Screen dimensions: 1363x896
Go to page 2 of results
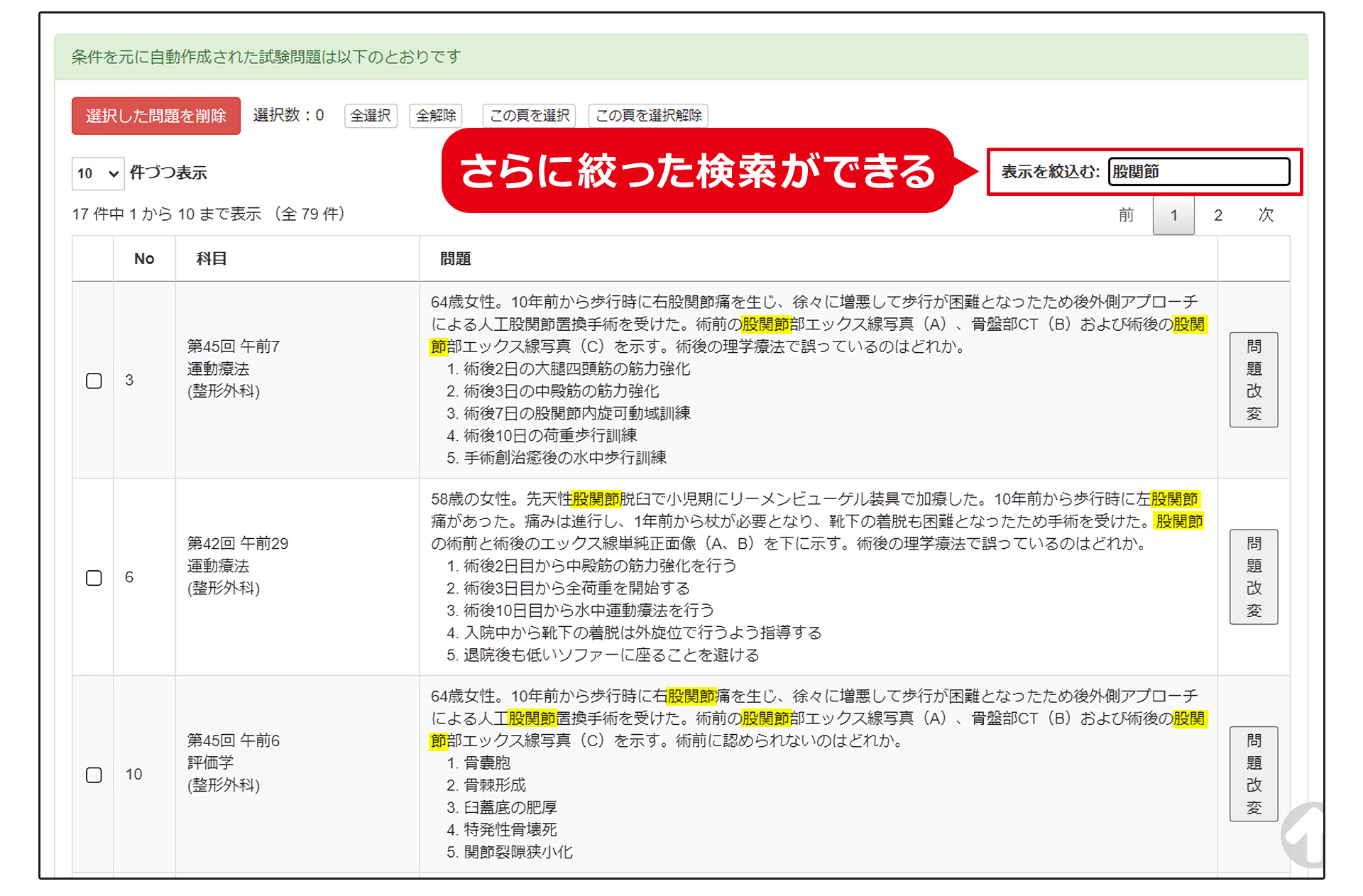(1218, 215)
